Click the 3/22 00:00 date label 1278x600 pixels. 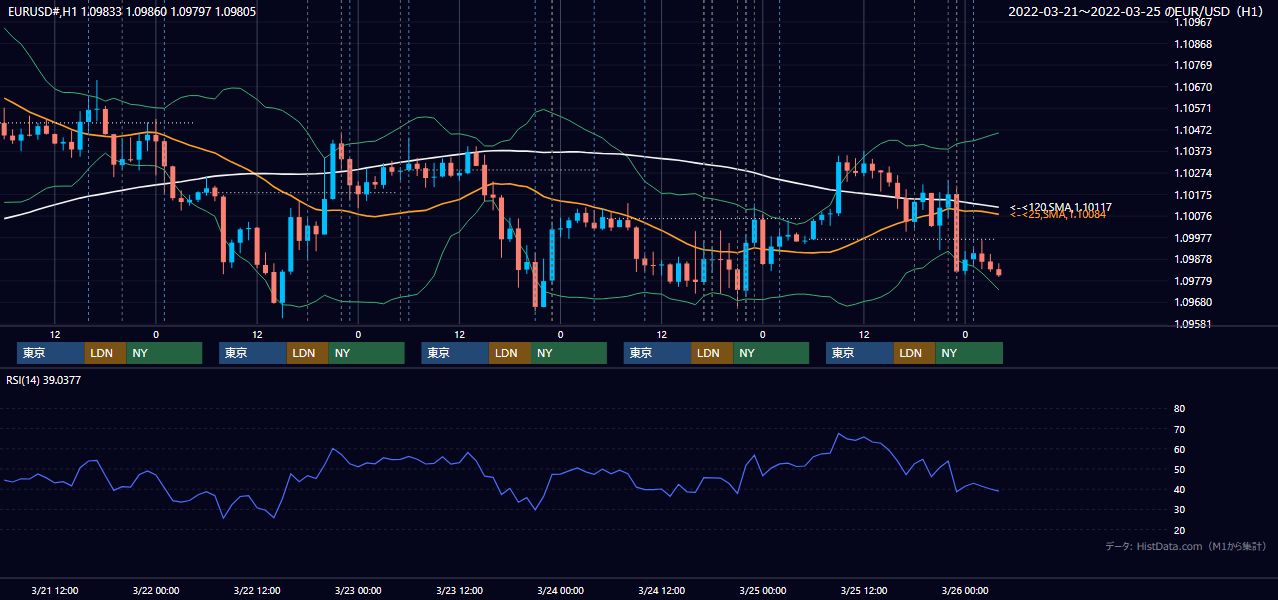(x=156, y=591)
